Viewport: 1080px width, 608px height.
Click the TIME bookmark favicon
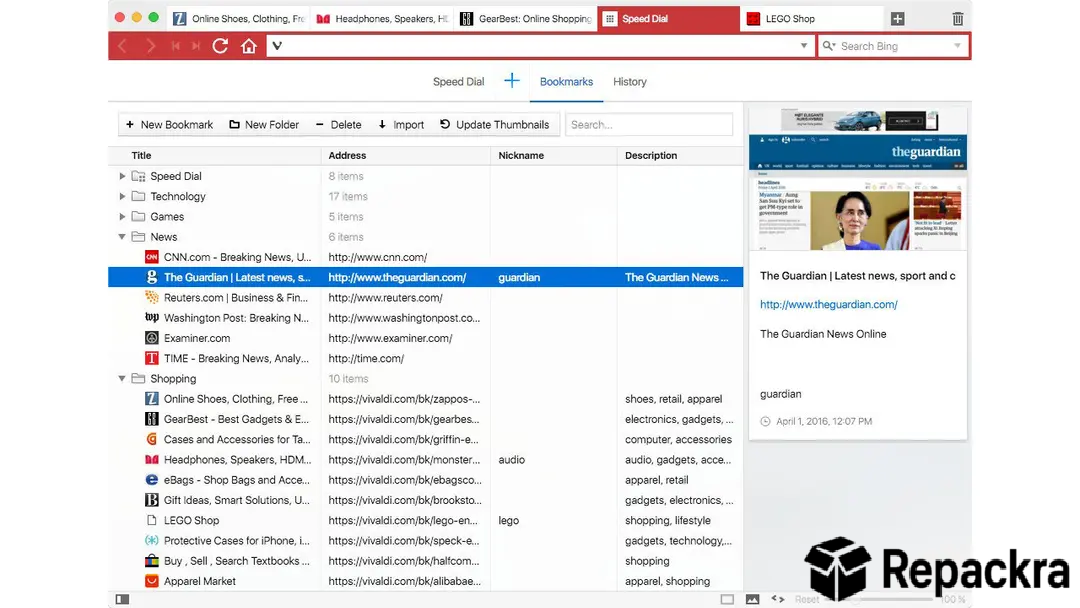152,358
